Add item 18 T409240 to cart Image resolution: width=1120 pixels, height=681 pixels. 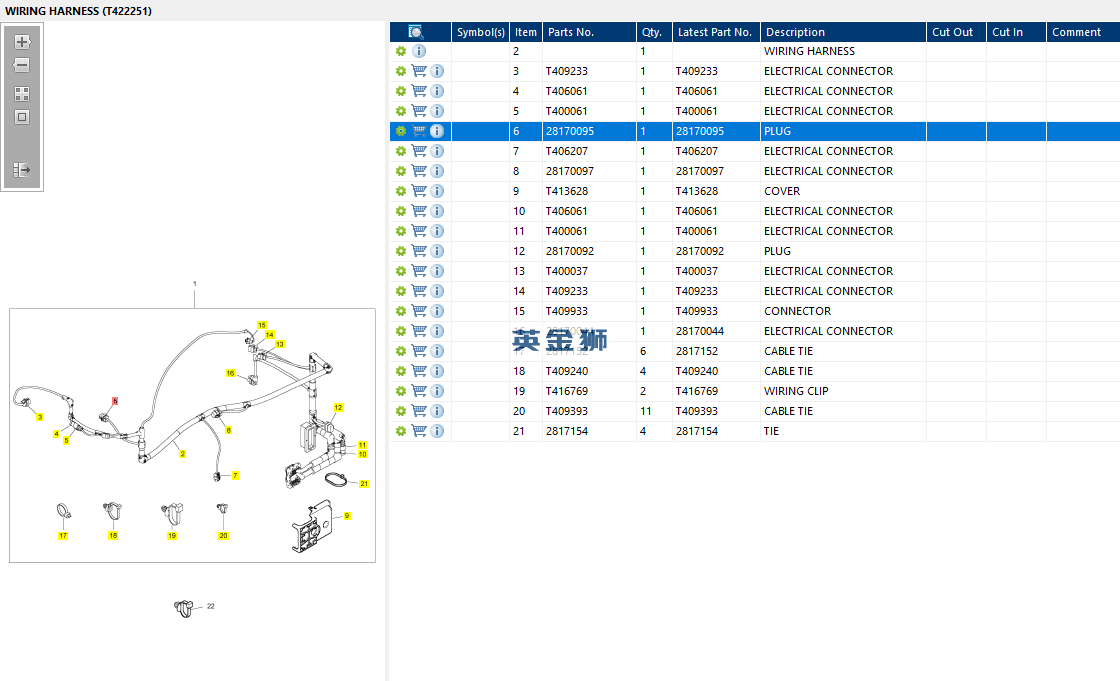click(419, 371)
